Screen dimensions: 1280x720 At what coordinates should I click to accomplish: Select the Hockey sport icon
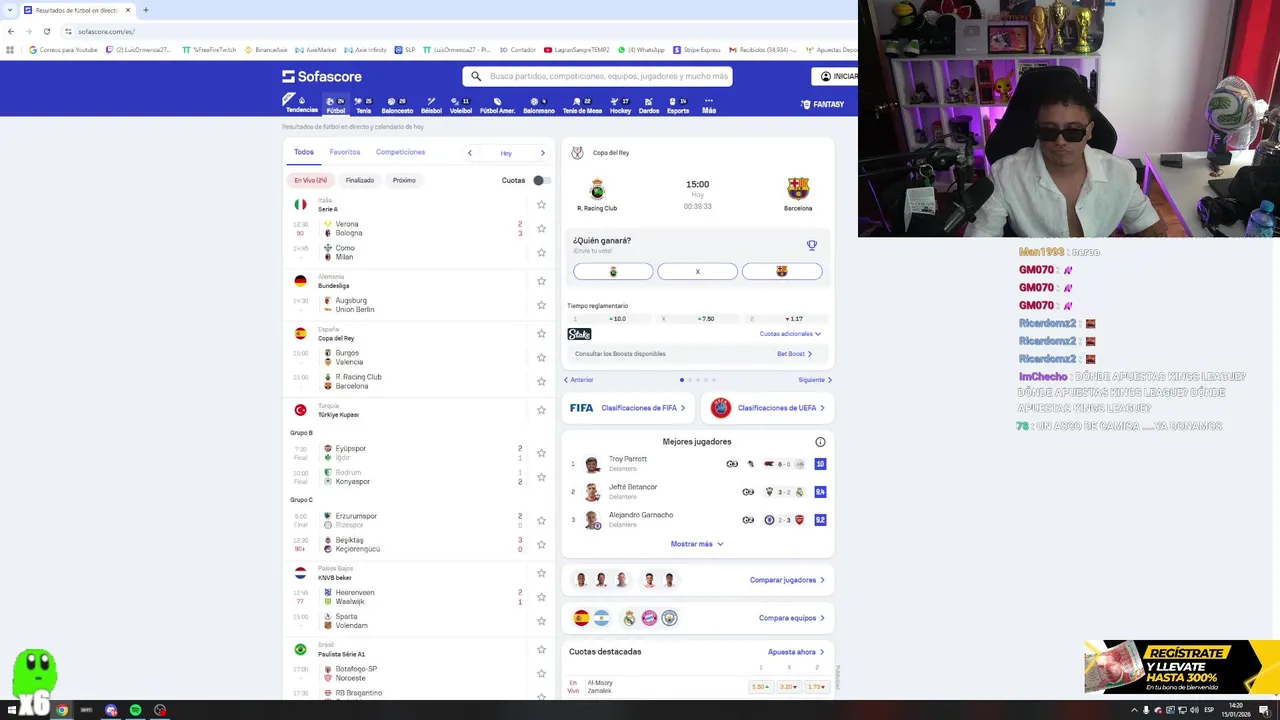click(x=620, y=105)
